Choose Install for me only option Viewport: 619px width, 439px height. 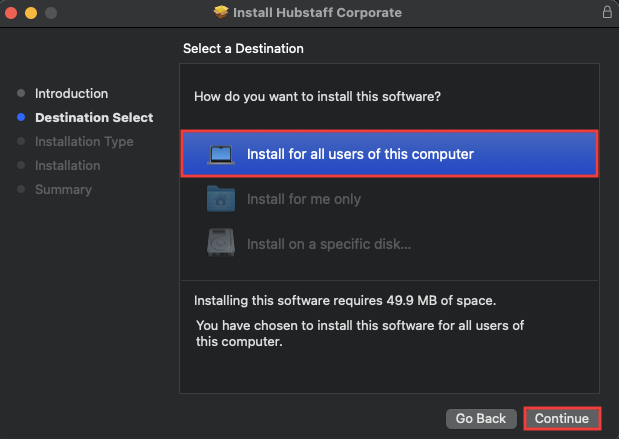click(x=304, y=199)
